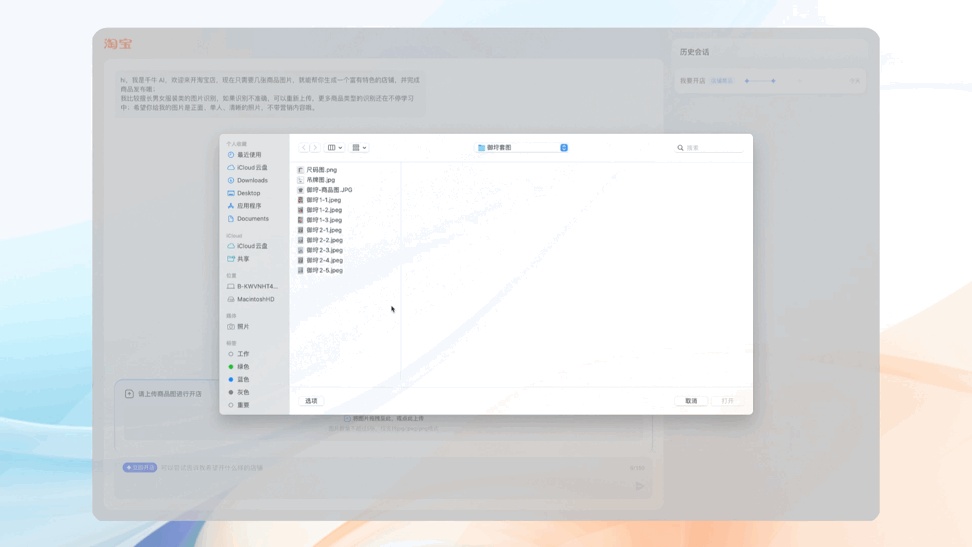Screen dimensions: 972x547
Task: Click 请上传商品图进行开店 upload icon
Action: pyautogui.click(x=129, y=394)
